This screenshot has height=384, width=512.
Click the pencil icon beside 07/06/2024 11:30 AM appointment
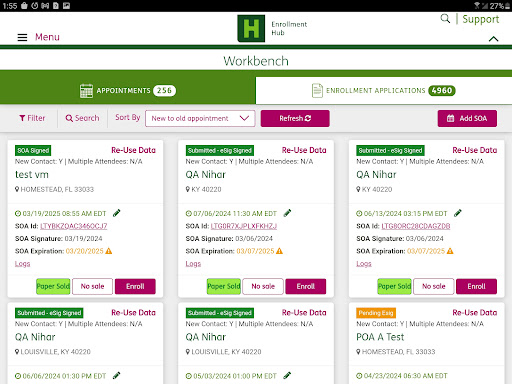pos(287,213)
